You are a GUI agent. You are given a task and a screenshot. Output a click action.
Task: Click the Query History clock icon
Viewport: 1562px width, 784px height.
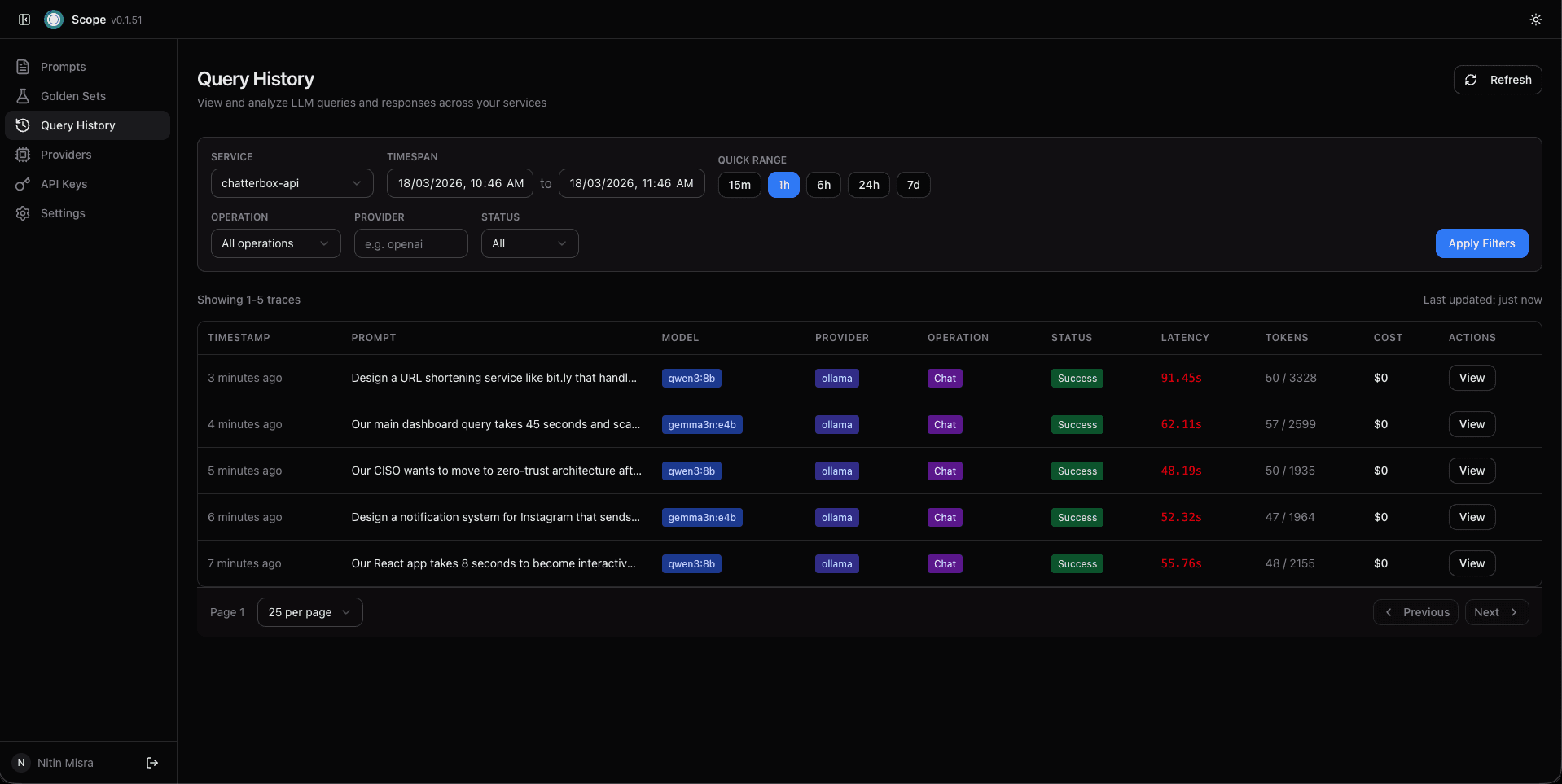(x=23, y=125)
